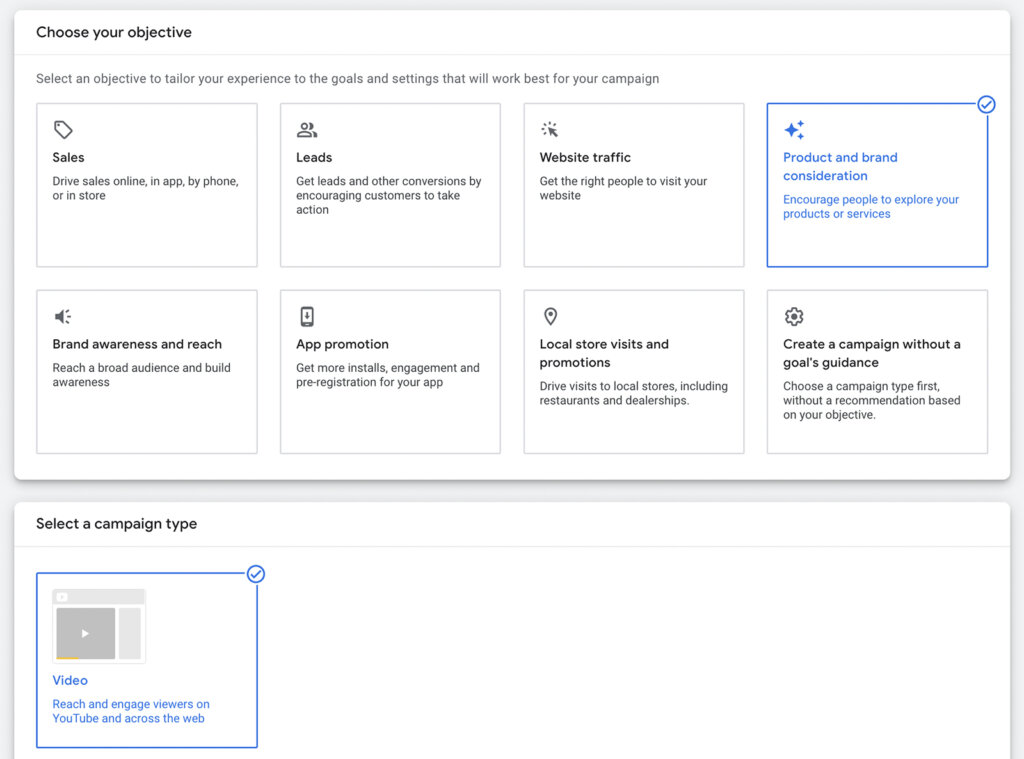Screen dimensions: 1024x759
Task: Select the App promotion objective card
Action: pyautogui.click(x=390, y=371)
